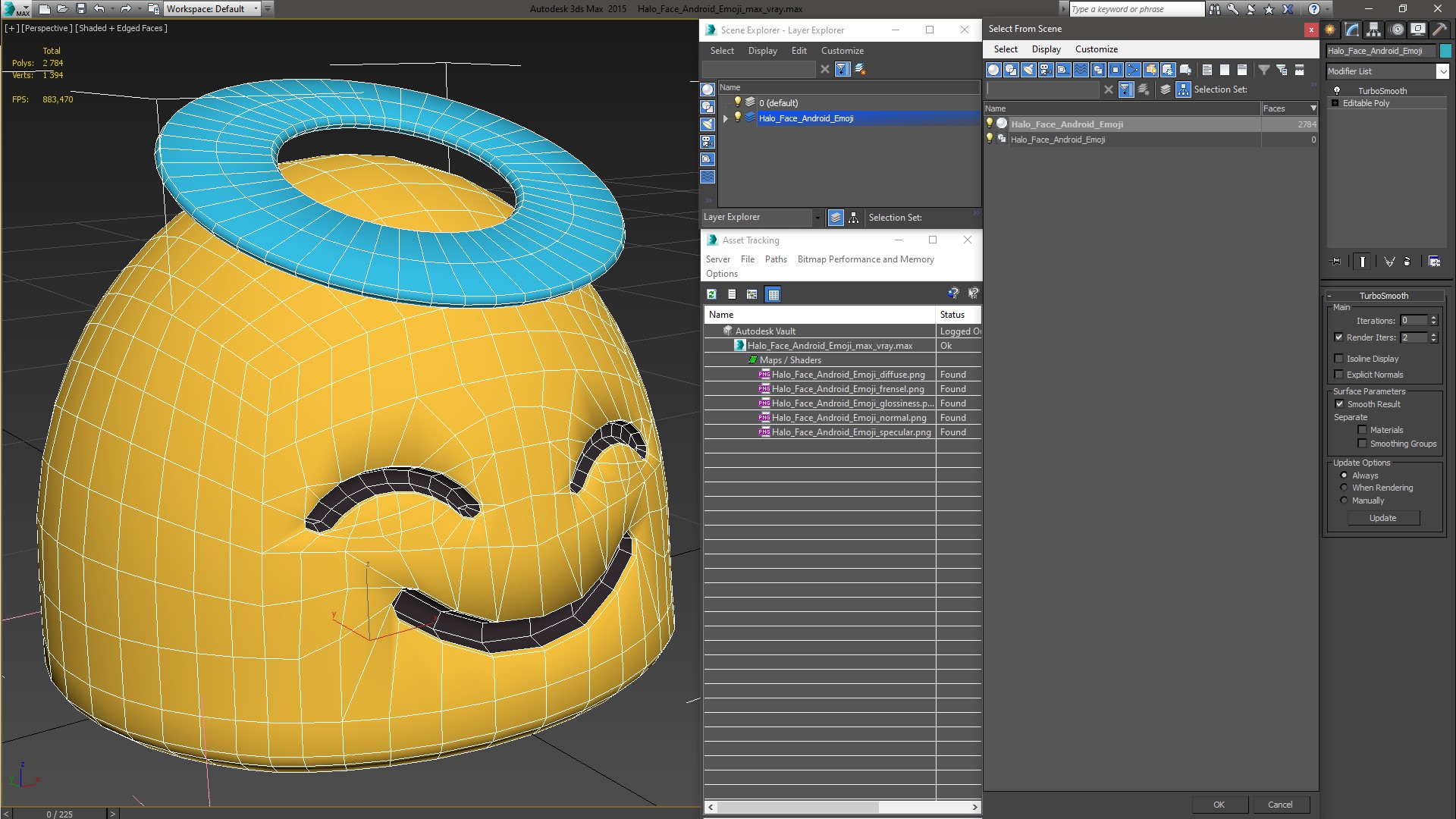1456x819 pixels.
Task: Enable the Explicit Normals checkbox
Action: [1339, 374]
